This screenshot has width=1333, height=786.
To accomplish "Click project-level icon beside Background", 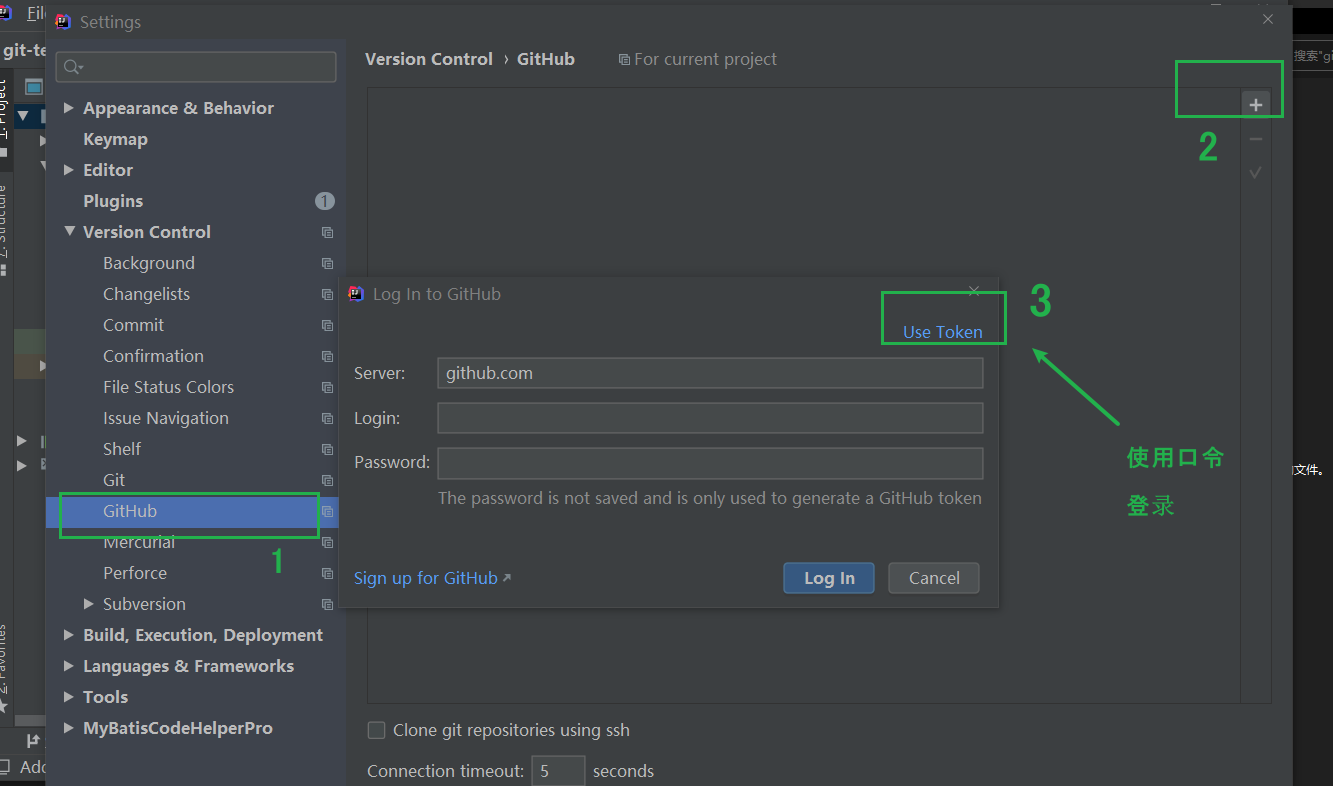I will click(327, 263).
